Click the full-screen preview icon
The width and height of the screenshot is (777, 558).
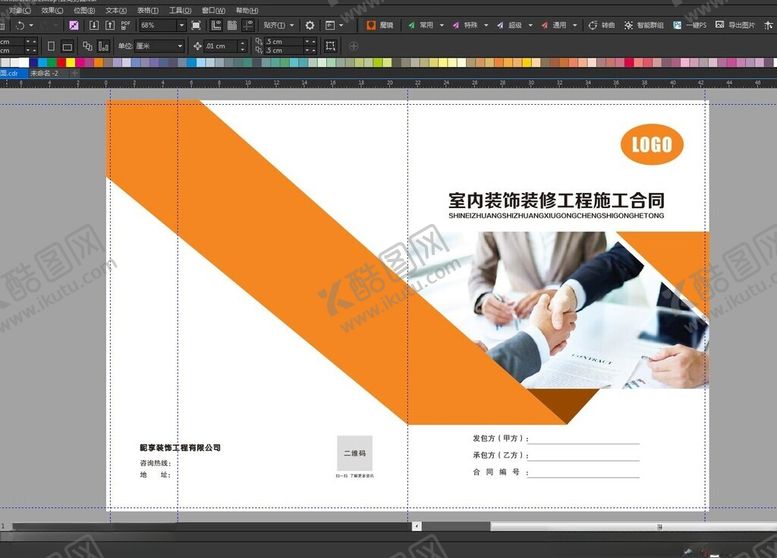(196, 25)
